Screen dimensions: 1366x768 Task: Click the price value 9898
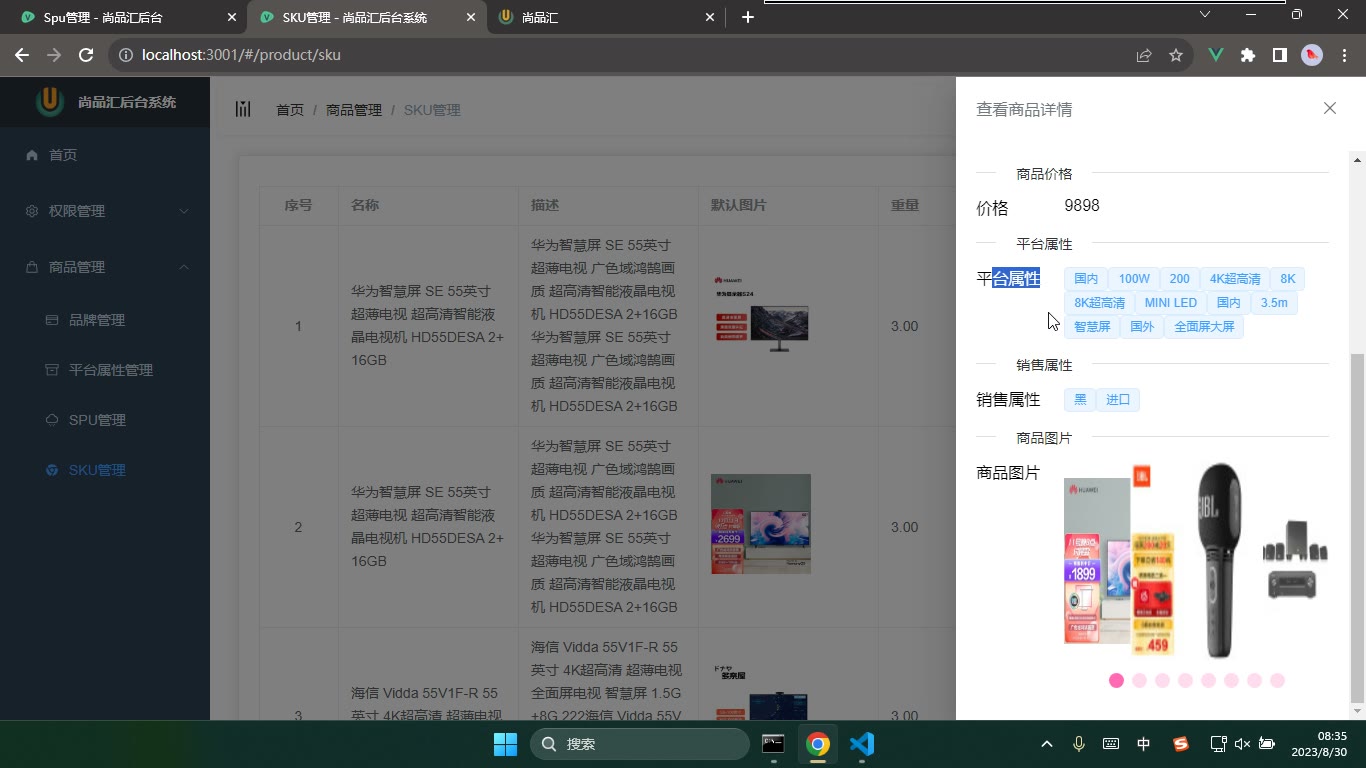(x=1082, y=206)
